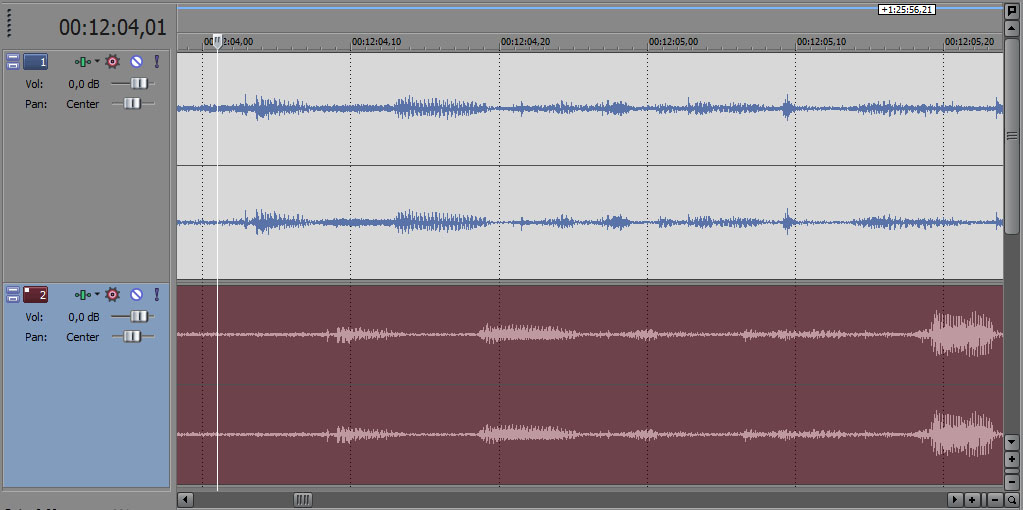Click the horizontal scrollbar right arrow
Viewport: 1023px width, 510px height.
click(956, 500)
